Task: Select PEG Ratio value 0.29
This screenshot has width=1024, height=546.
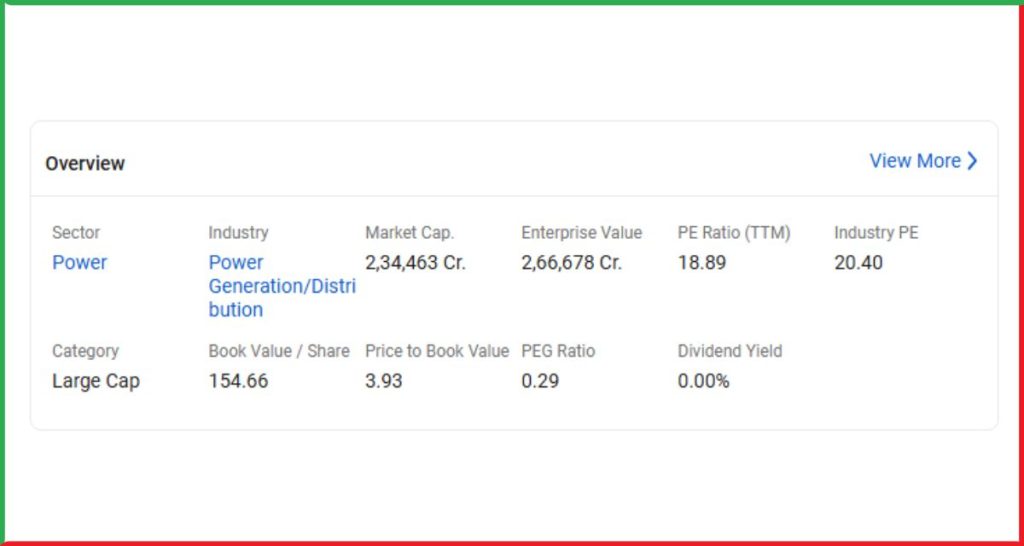Action: pyautogui.click(x=540, y=381)
